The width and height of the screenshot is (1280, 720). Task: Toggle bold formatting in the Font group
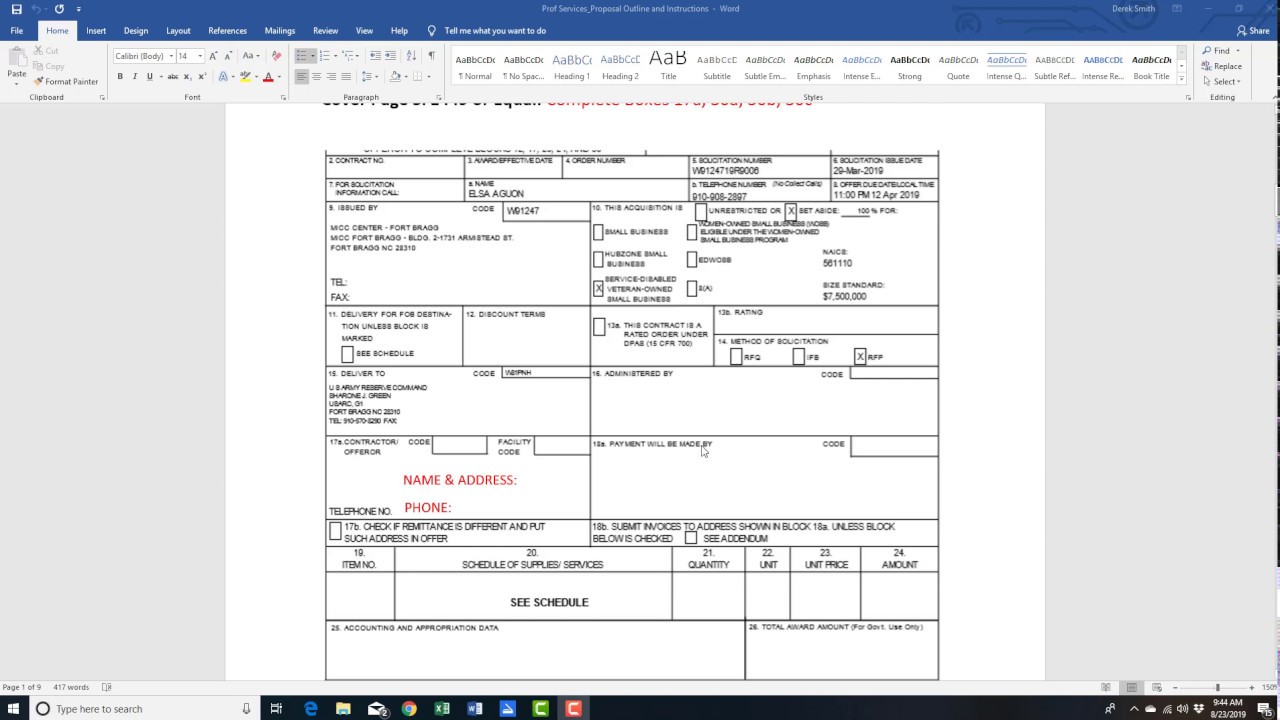120,76
